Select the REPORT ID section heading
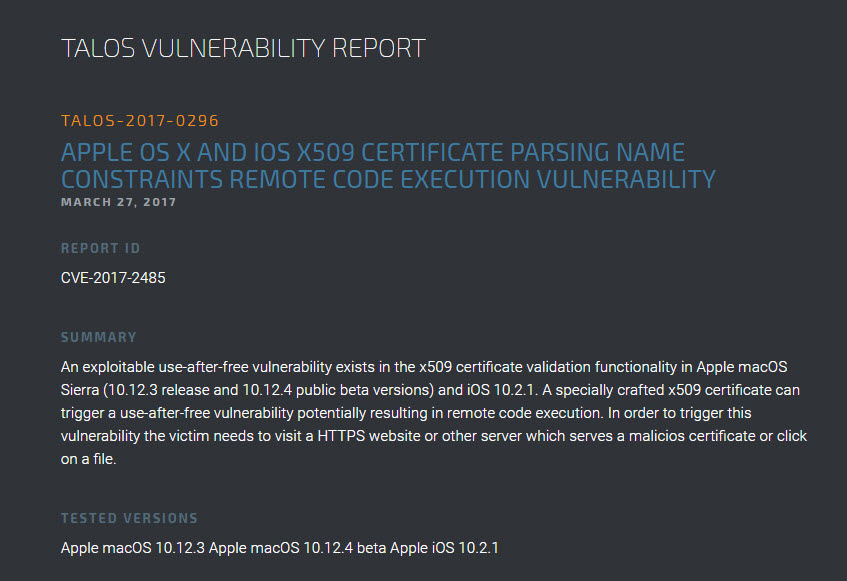This screenshot has width=847, height=581. tap(101, 248)
